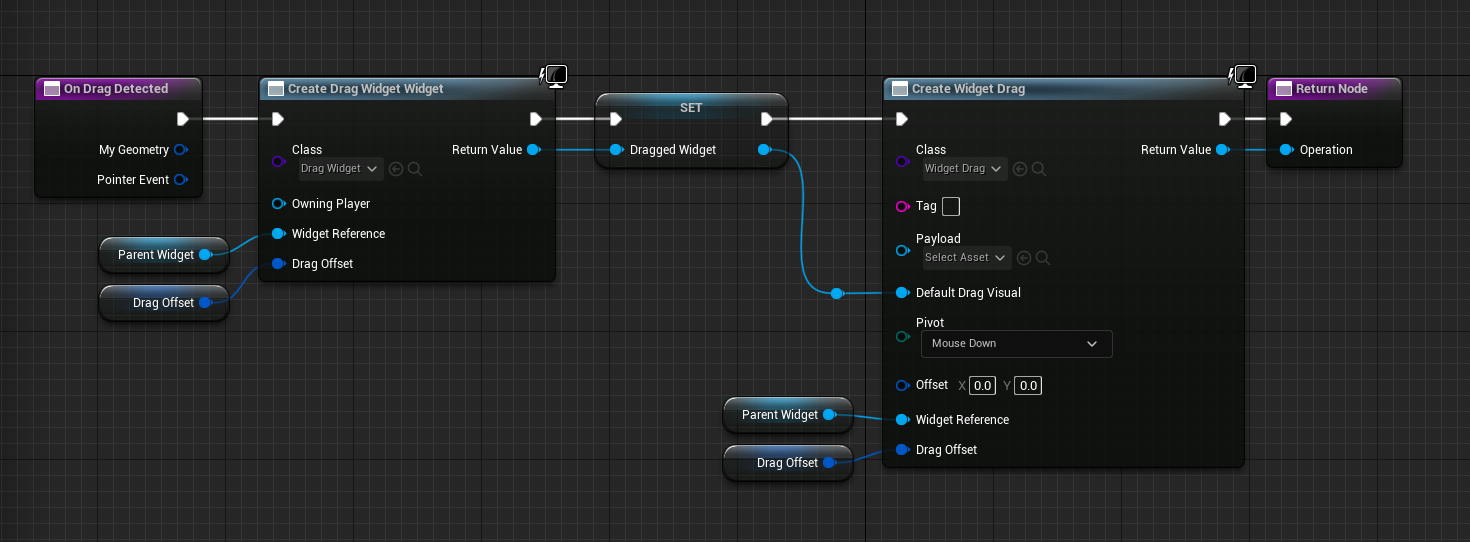Click Drag Offset pin on Create Drag Widget Widget

point(278,264)
